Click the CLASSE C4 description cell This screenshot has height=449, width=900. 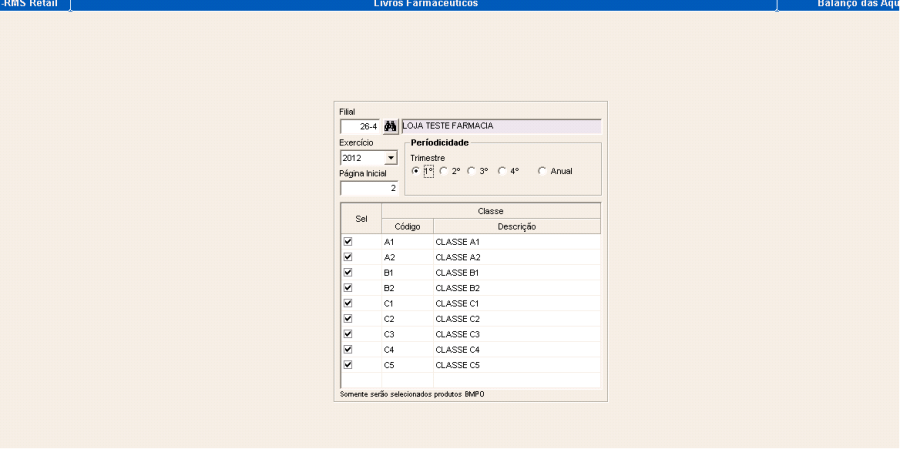click(517, 350)
